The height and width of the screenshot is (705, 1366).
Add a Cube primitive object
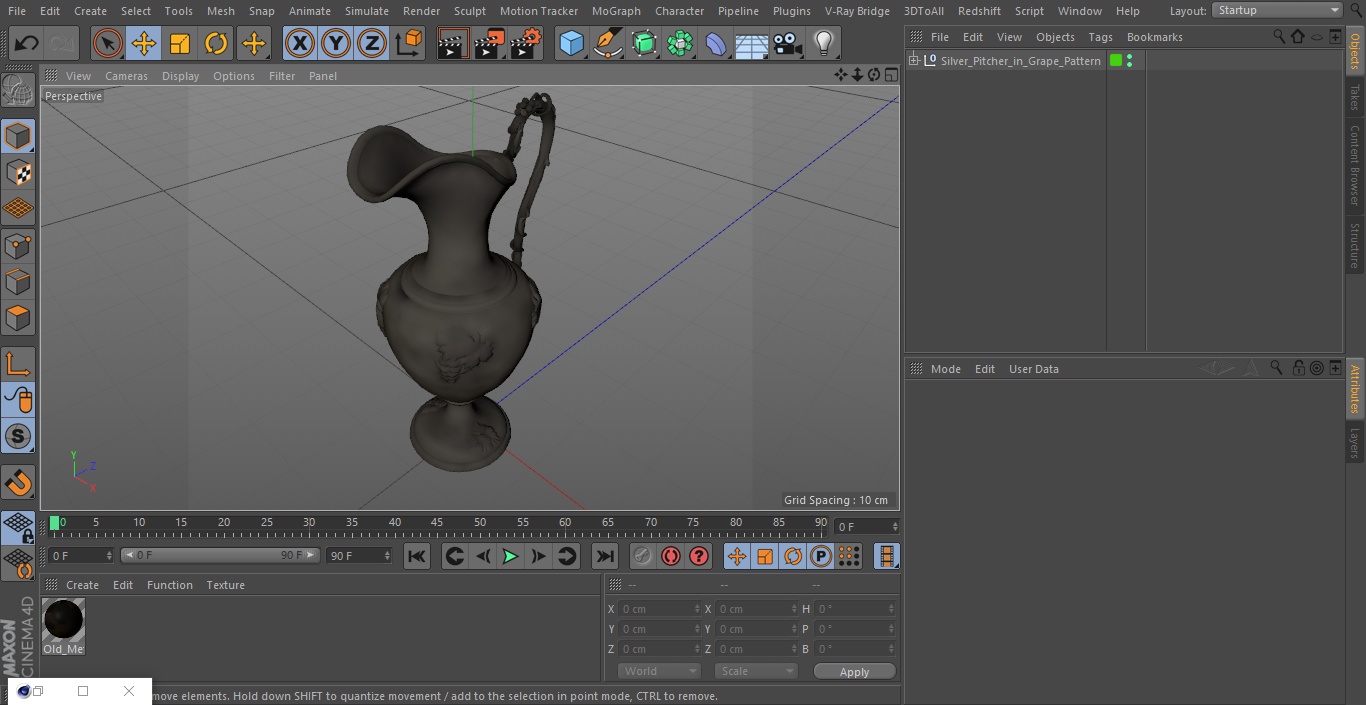pyautogui.click(x=571, y=44)
